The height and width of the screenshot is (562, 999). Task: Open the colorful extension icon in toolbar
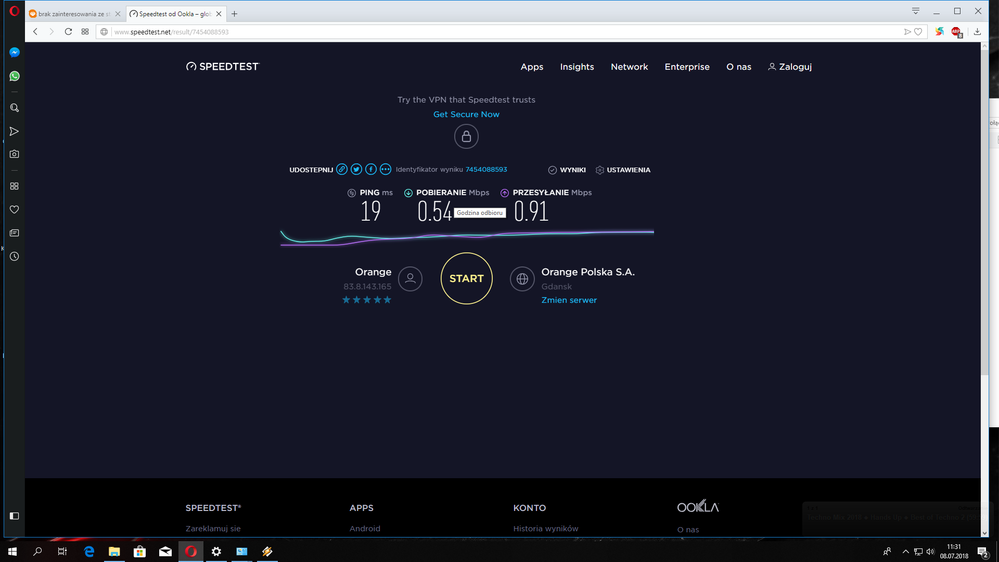pyautogui.click(x=939, y=31)
